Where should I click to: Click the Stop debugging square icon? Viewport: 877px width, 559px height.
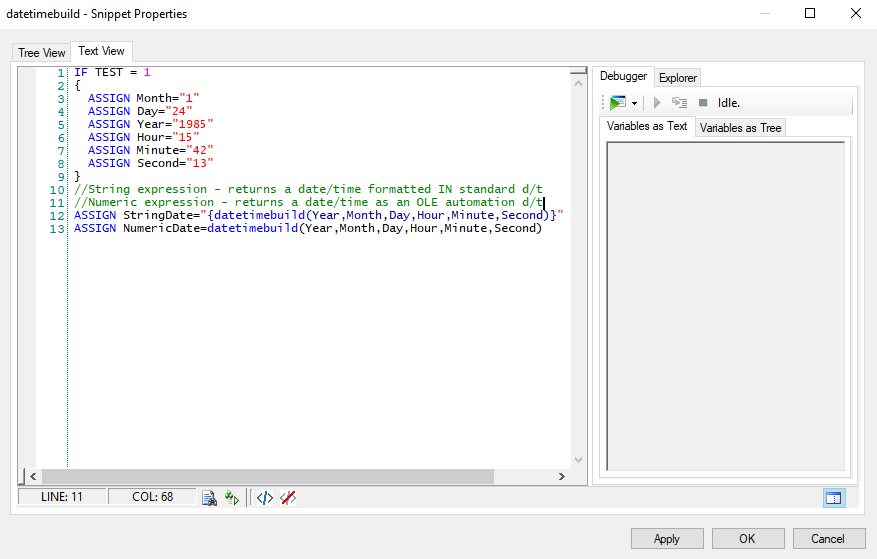point(703,103)
